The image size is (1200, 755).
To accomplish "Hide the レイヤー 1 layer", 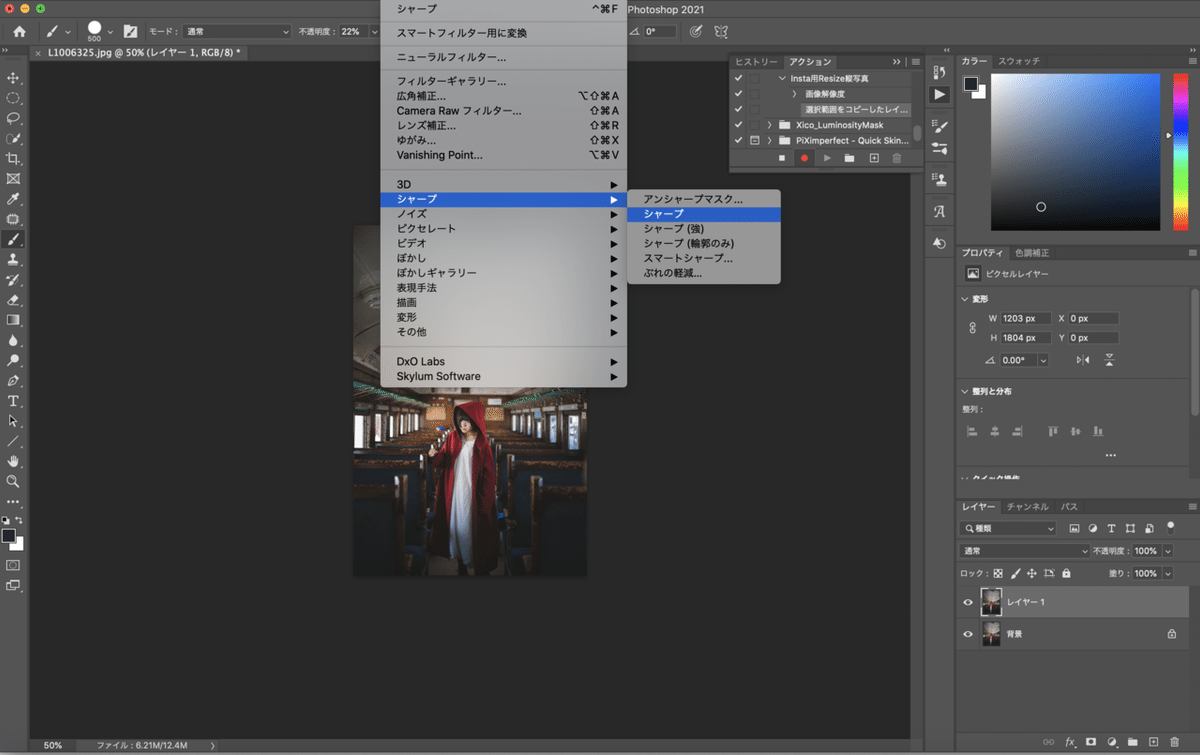I will tap(967, 602).
